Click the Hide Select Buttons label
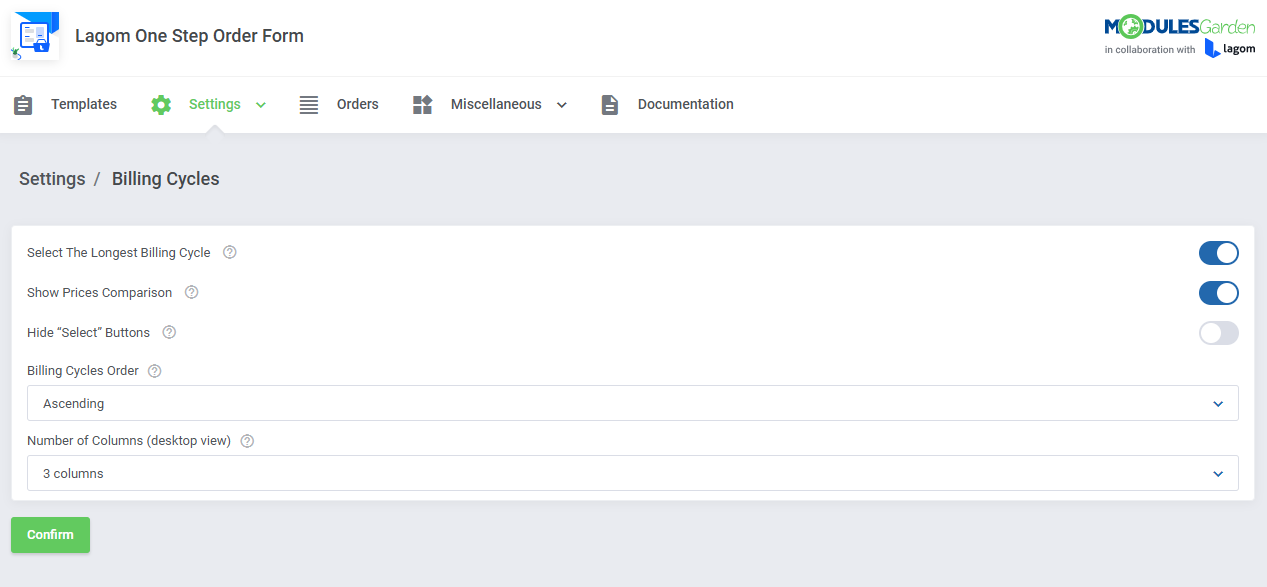This screenshot has height=587, width=1267. pyautogui.click(x=89, y=333)
